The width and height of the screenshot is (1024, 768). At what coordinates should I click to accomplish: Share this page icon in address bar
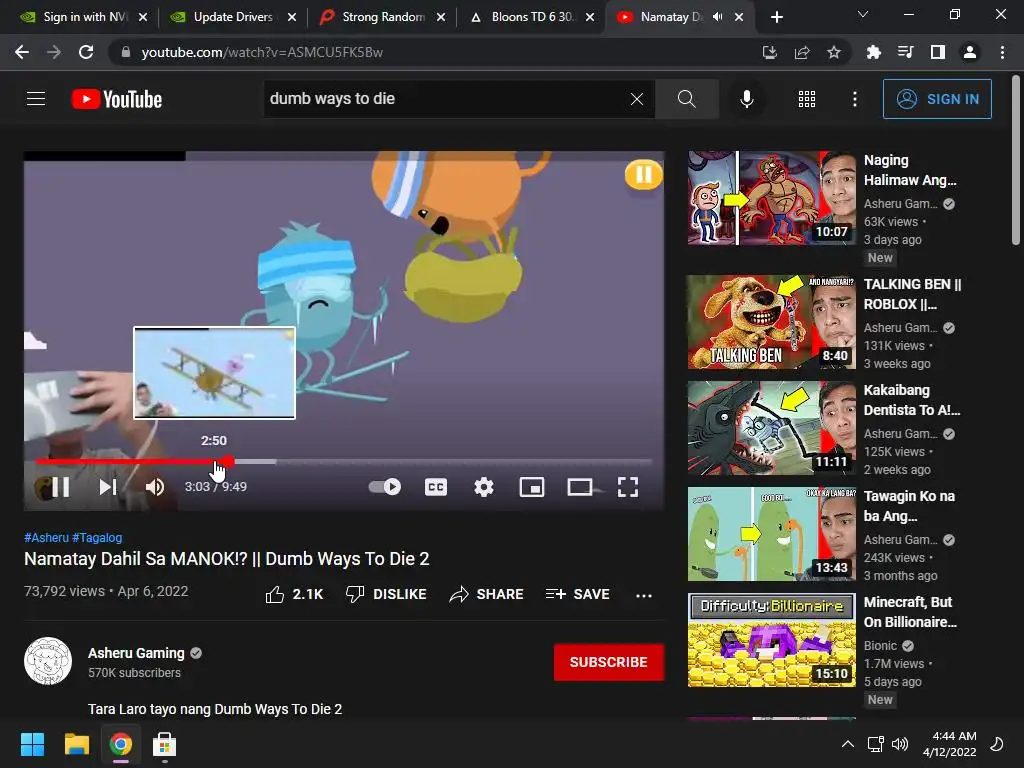pos(802,52)
